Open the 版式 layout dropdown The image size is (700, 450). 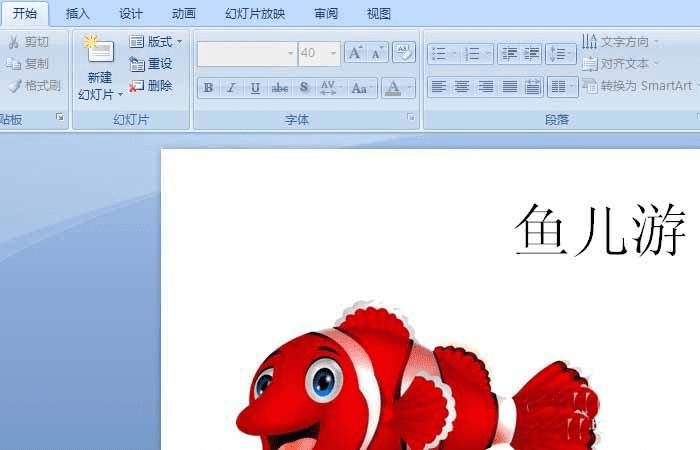click(155, 42)
